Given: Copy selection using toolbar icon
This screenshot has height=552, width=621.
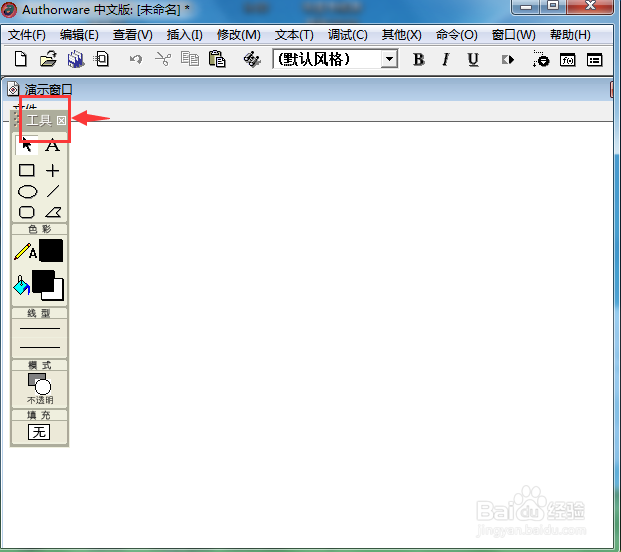Looking at the screenshot, I should [x=190, y=59].
